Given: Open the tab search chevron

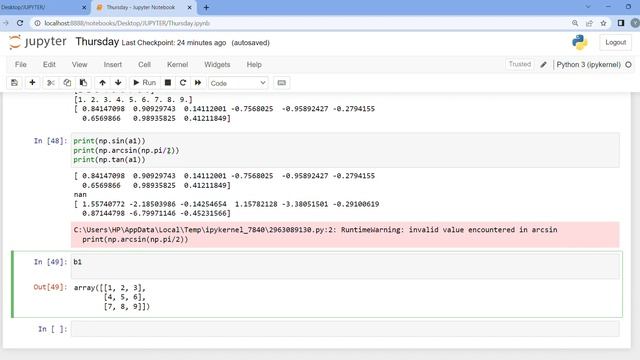Looking at the screenshot, I should tap(588, 7).
